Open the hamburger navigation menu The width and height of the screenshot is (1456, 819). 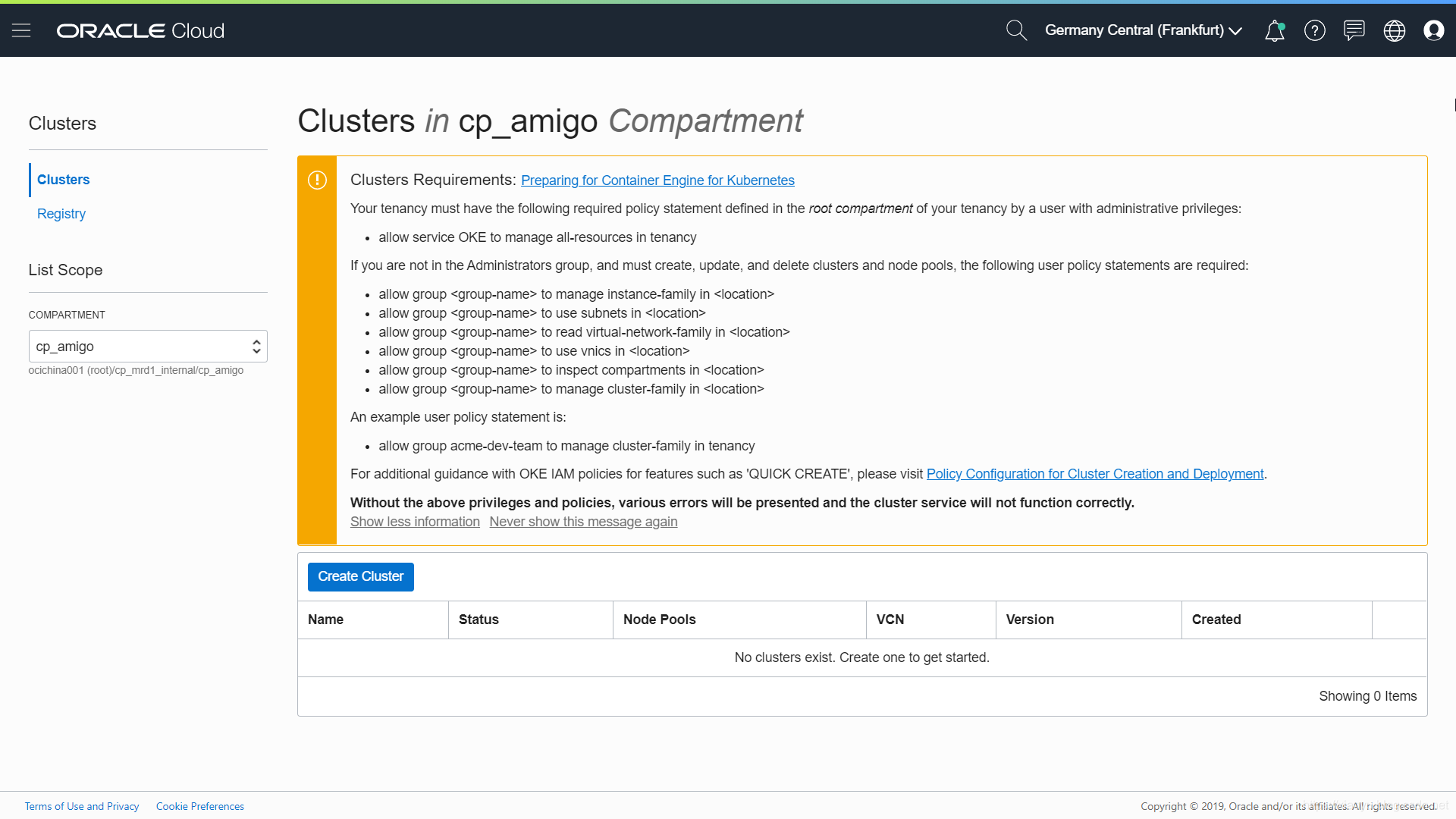pyautogui.click(x=21, y=30)
